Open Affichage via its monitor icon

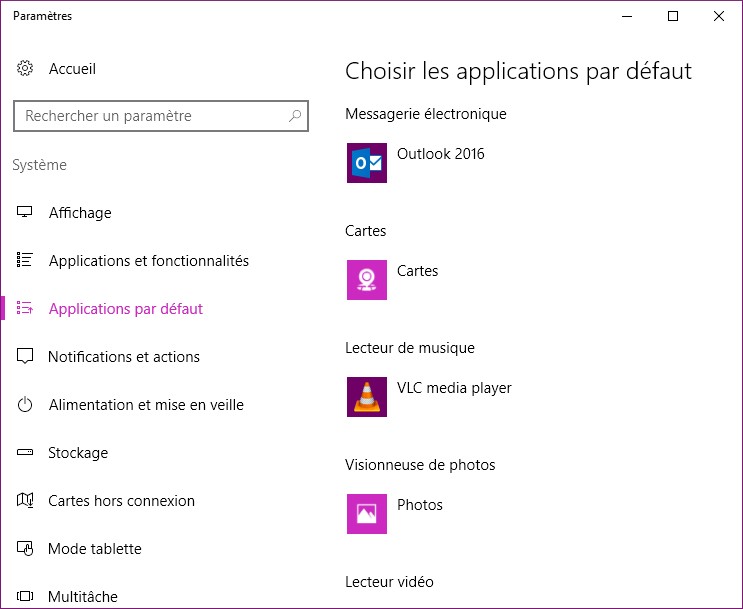(26, 213)
